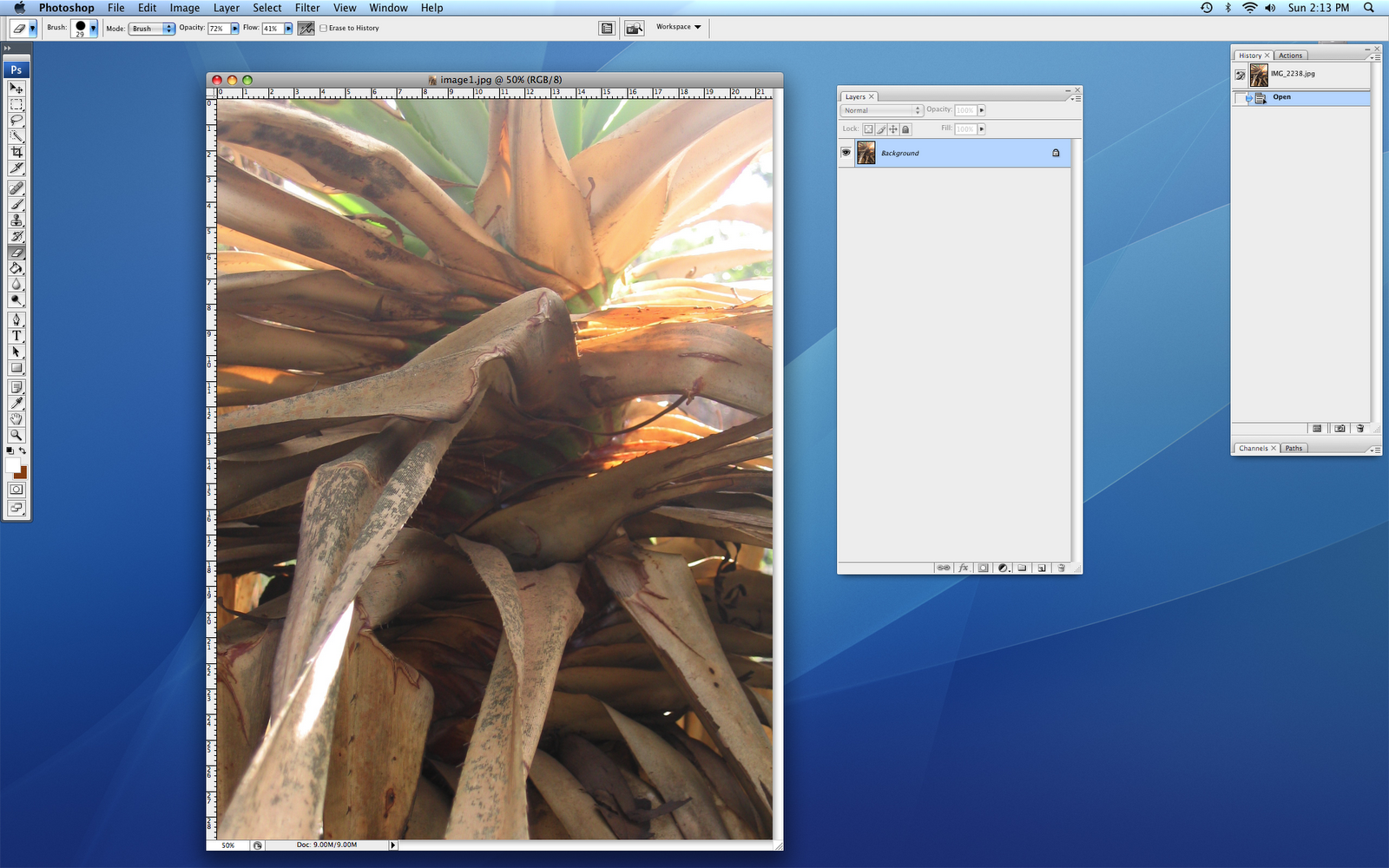Create new snapshot in History panel
The height and width of the screenshot is (868, 1389).
[x=1340, y=429]
